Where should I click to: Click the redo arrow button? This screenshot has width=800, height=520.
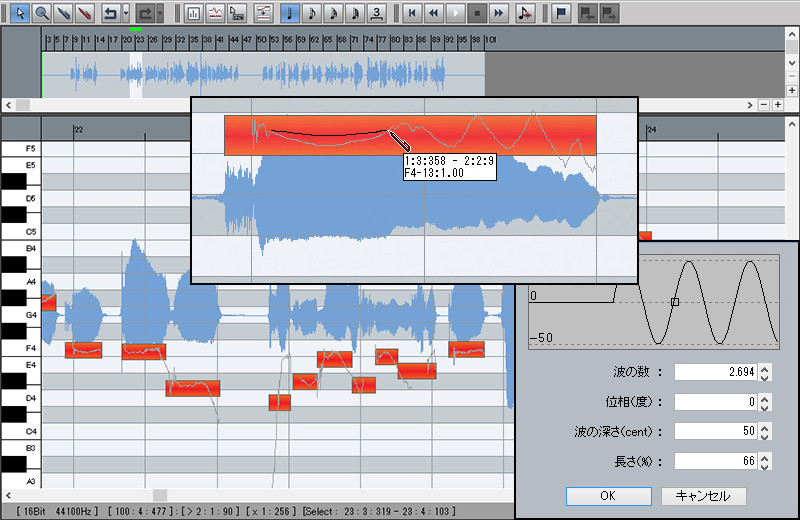click(145, 13)
